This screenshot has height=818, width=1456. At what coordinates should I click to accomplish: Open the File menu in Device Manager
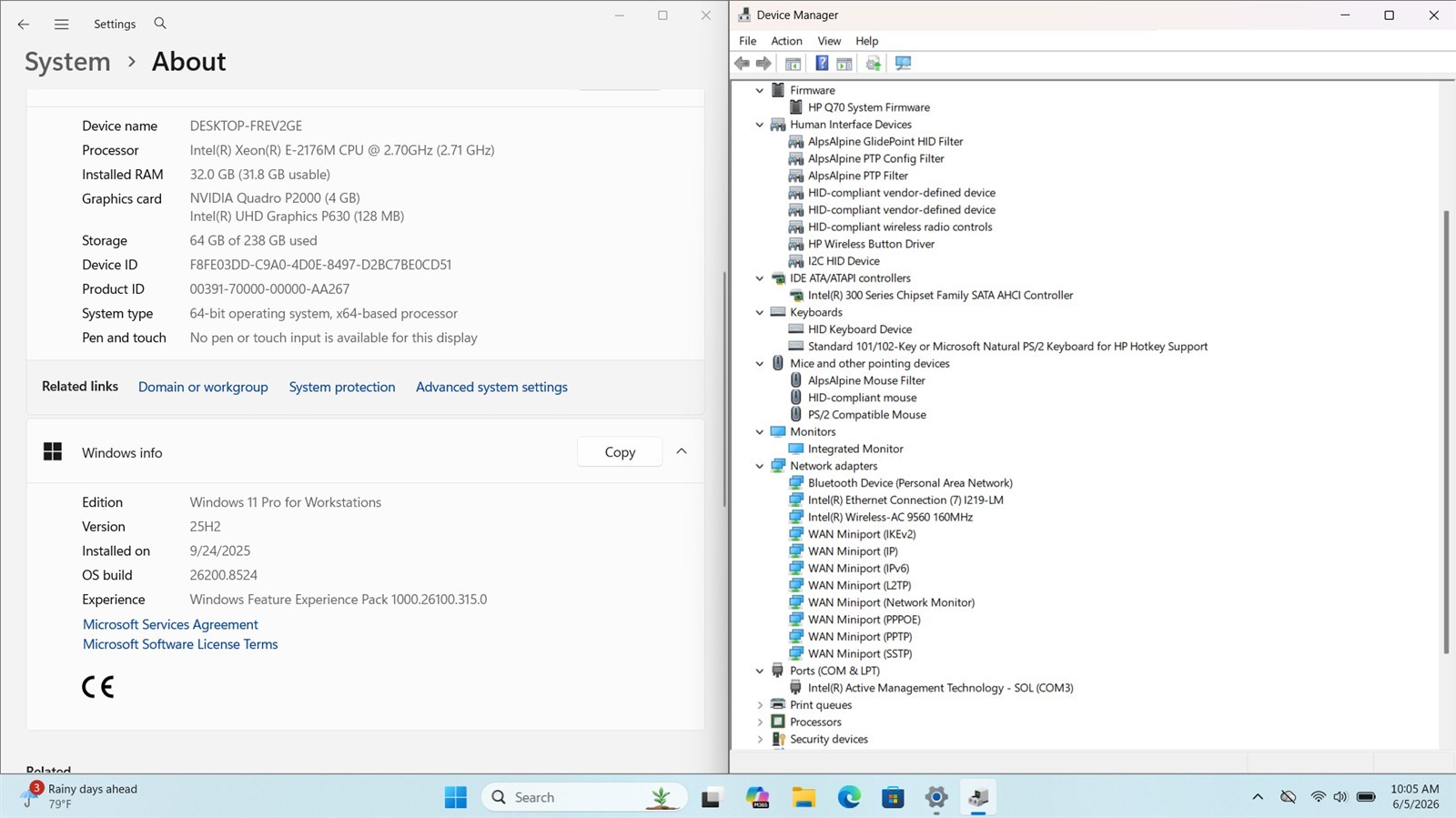pyautogui.click(x=747, y=41)
